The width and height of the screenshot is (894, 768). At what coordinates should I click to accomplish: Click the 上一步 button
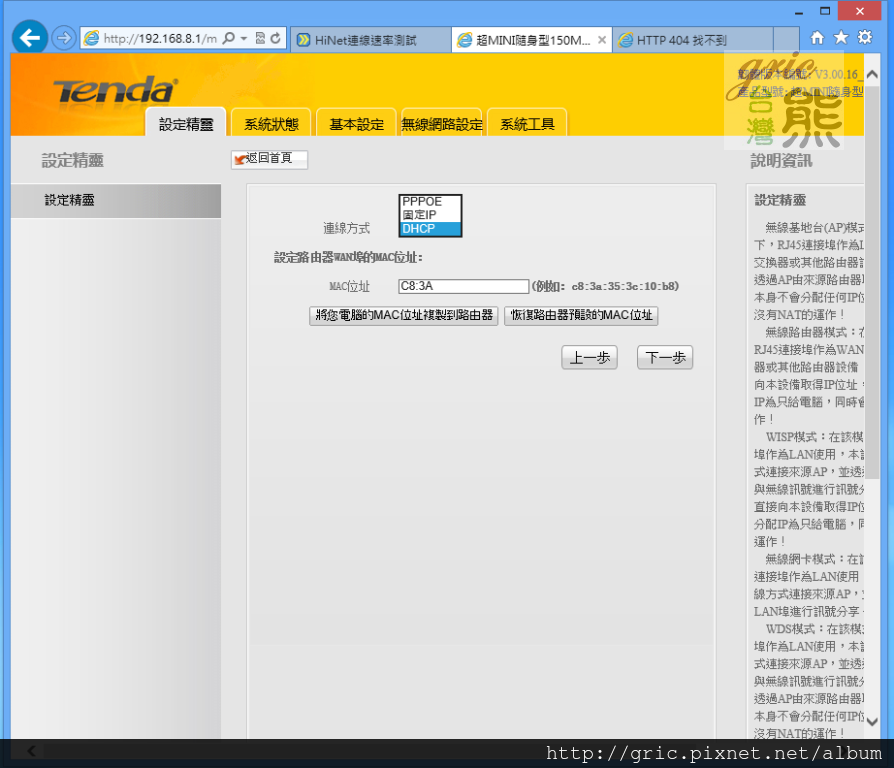tap(590, 357)
